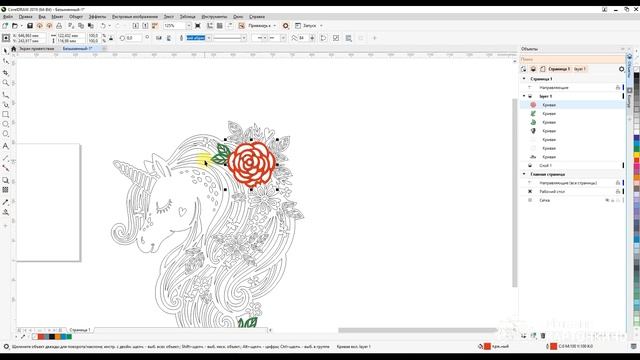Image resolution: width=640 pixels, height=360 pixels.
Task: Open the zoom level dropdown
Action: point(189,26)
